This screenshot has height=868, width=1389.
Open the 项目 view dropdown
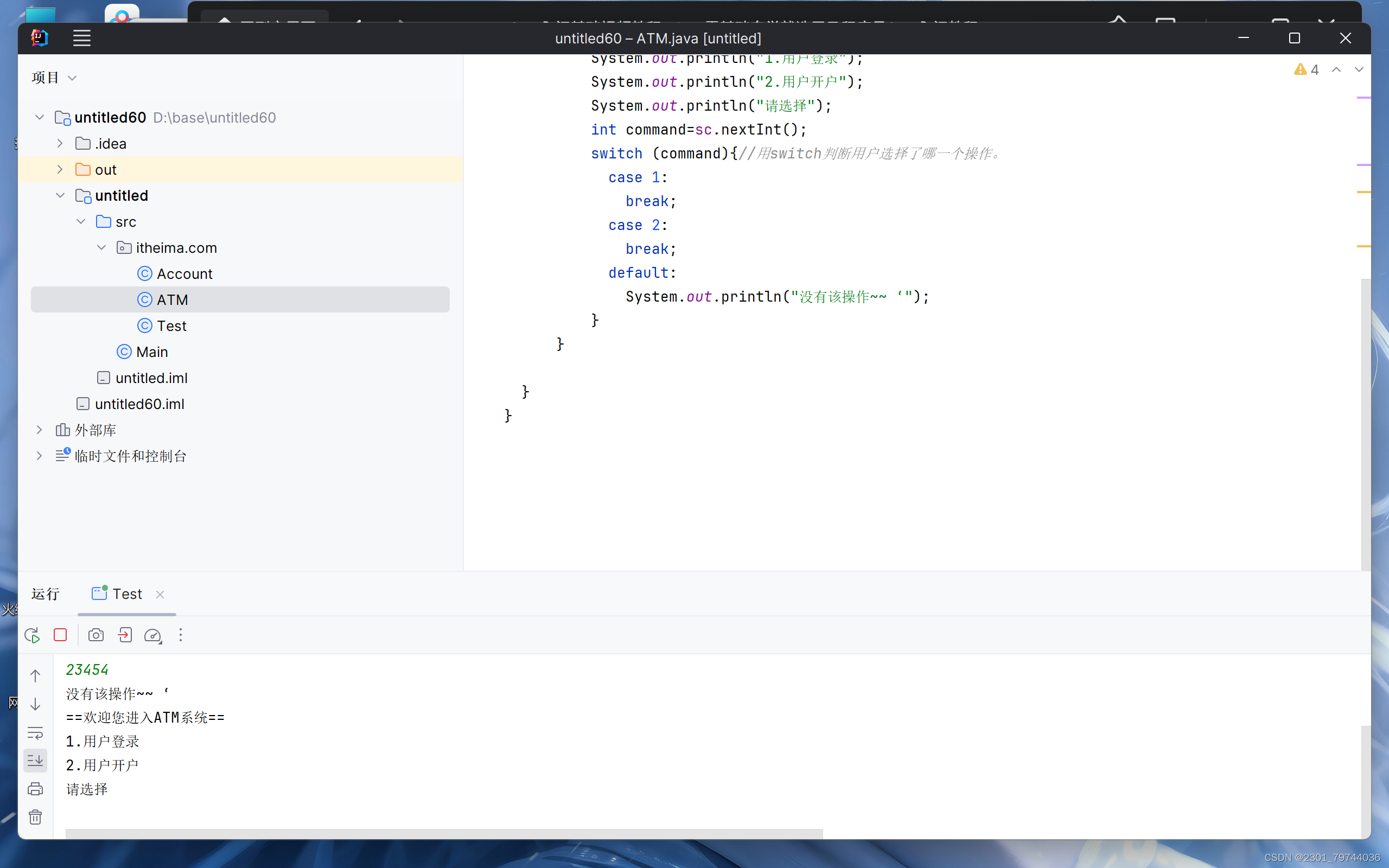tap(54, 78)
